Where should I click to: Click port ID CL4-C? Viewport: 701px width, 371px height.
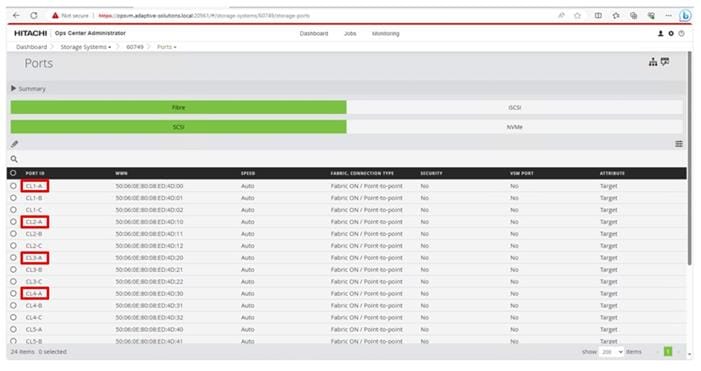[34, 317]
